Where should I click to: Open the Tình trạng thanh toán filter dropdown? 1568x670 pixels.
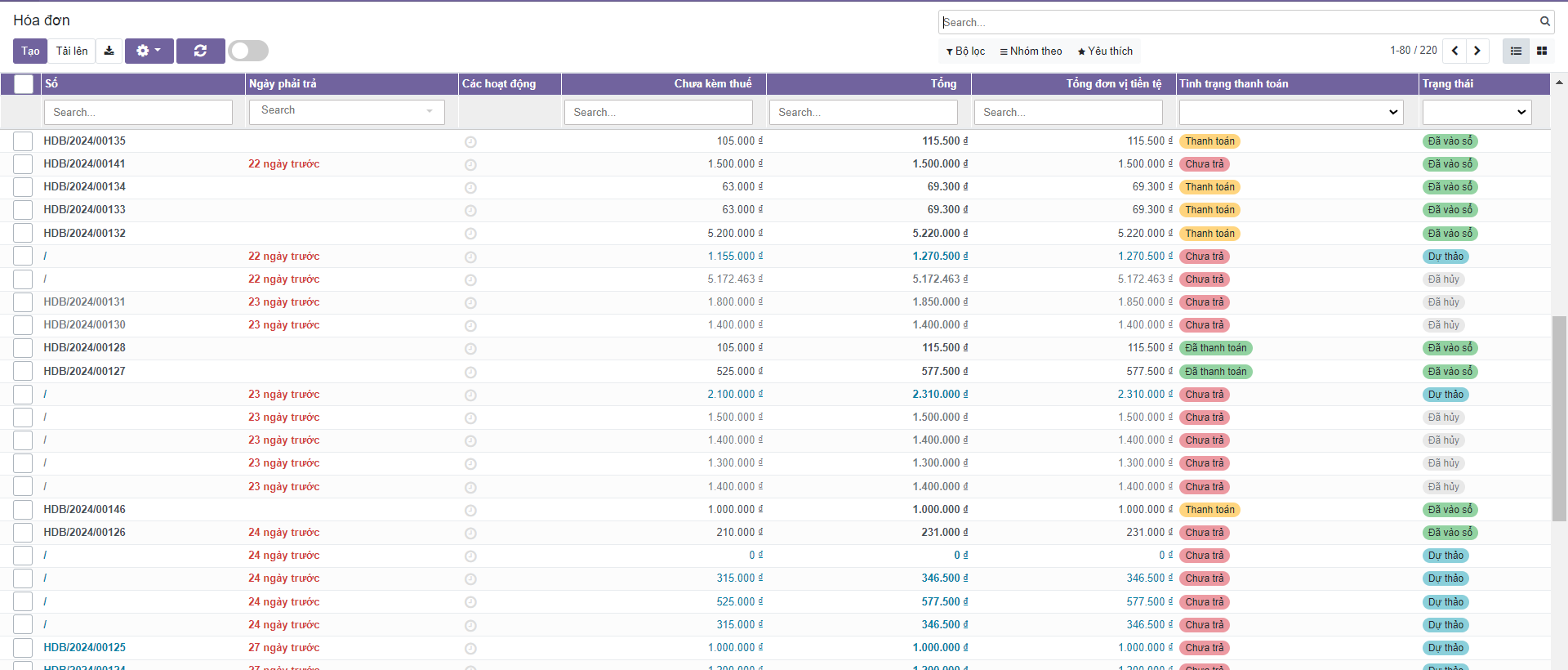pos(1290,112)
